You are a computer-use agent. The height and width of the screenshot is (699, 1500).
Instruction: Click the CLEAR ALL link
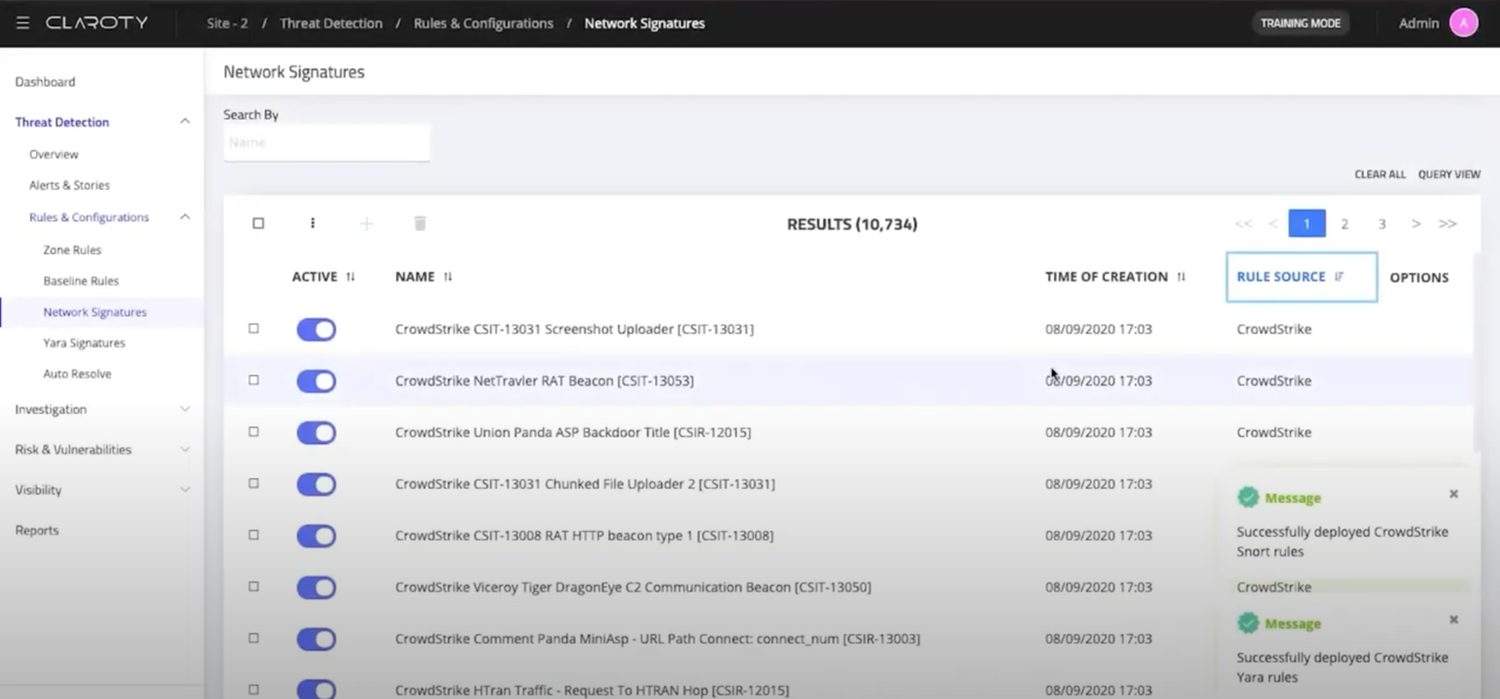[x=1380, y=174]
